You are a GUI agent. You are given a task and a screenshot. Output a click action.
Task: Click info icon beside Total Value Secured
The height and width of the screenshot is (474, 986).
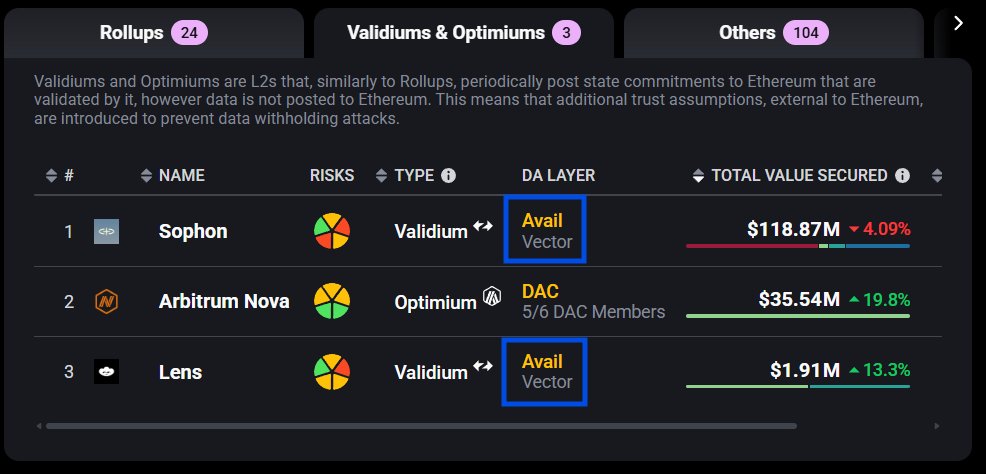click(x=902, y=175)
